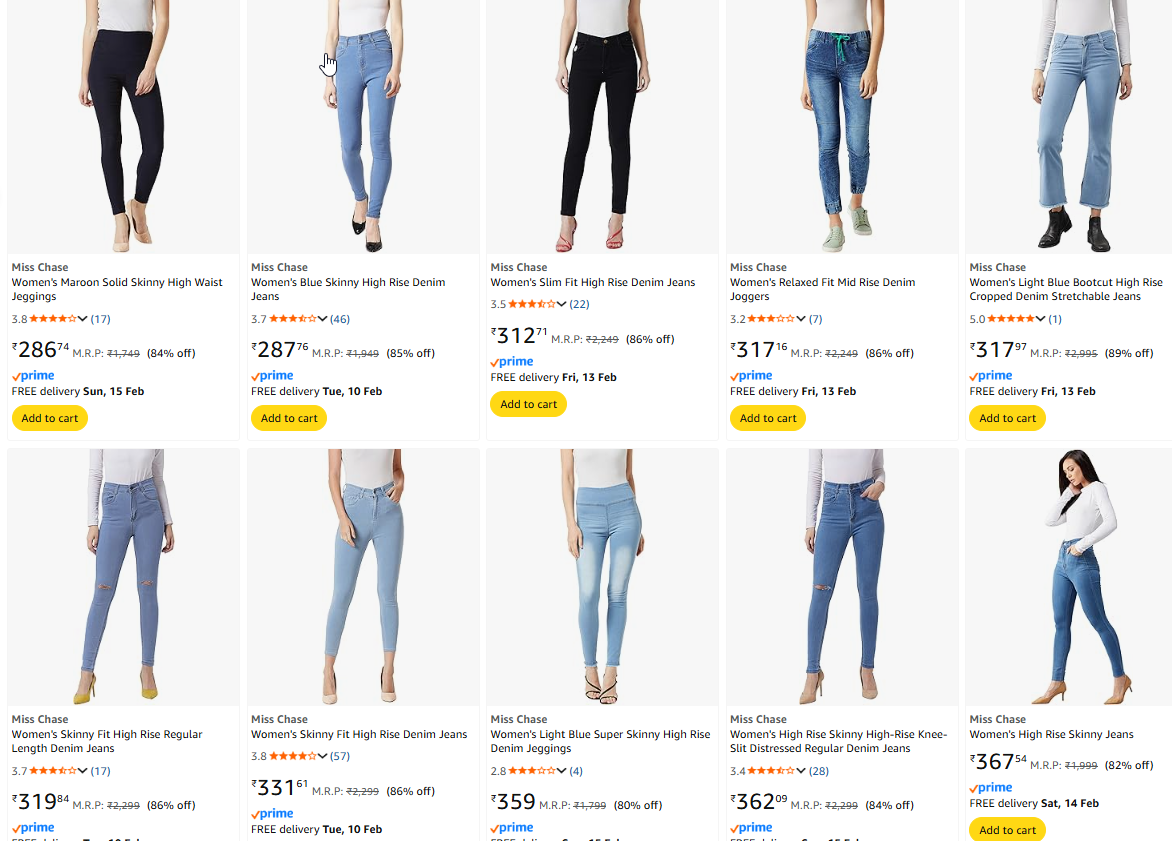Click the Prime logo under the ₹367.54 price
This screenshot has width=1172, height=841.
[x=991, y=788]
